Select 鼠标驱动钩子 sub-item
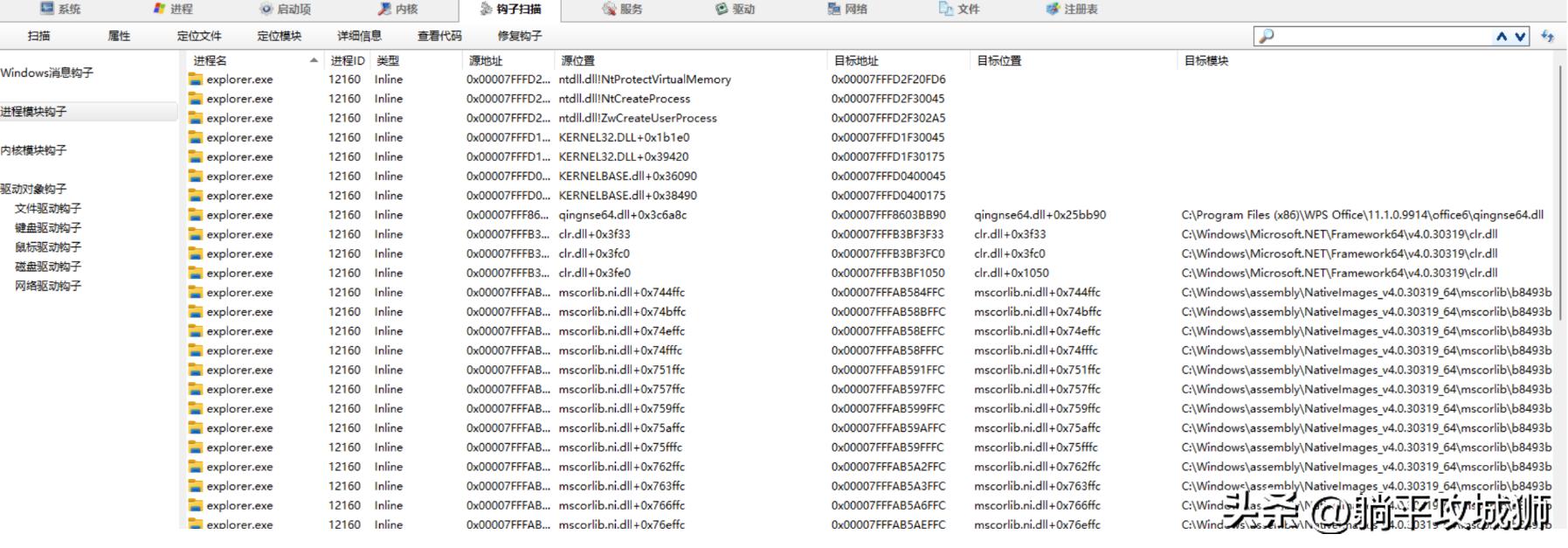This screenshot has height=548, width=1568. pyautogui.click(x=48, y=246)
